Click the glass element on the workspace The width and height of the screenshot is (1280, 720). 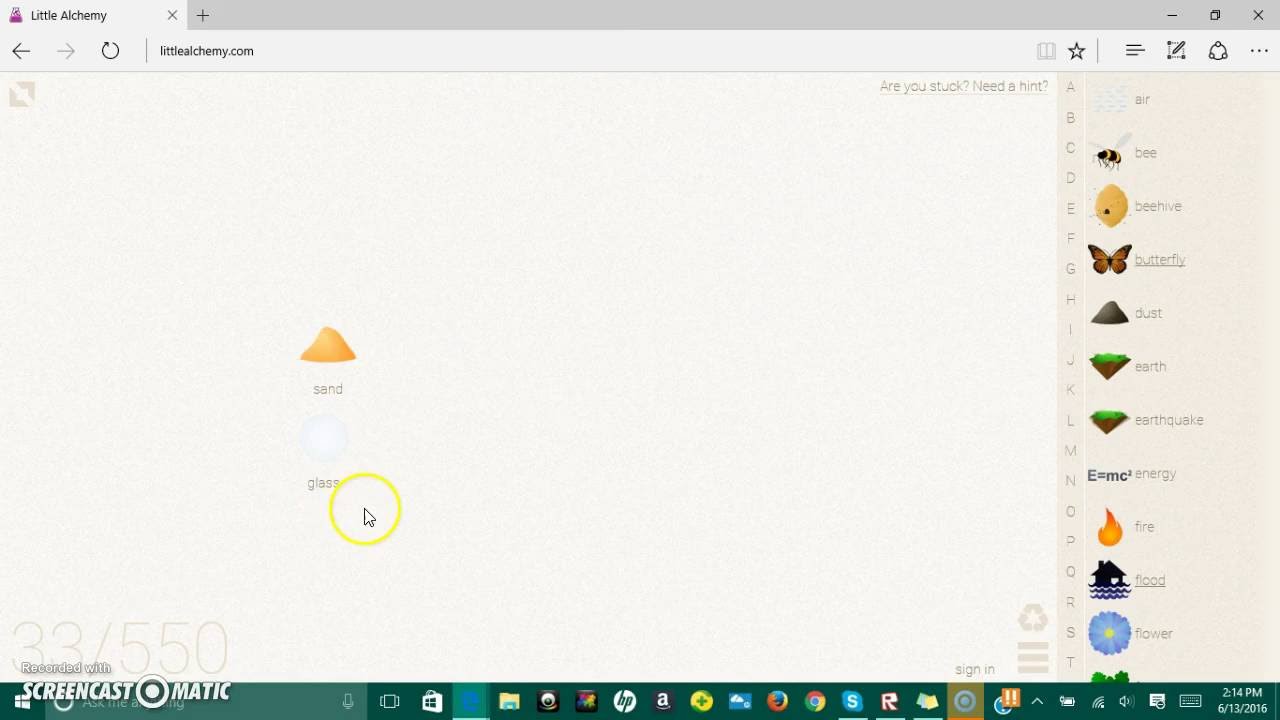click(x=324, y=438)
